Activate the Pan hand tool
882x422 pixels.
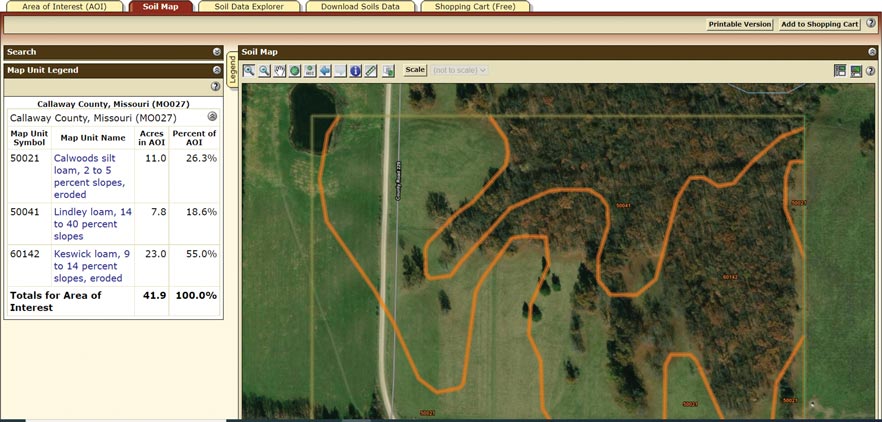279,71
